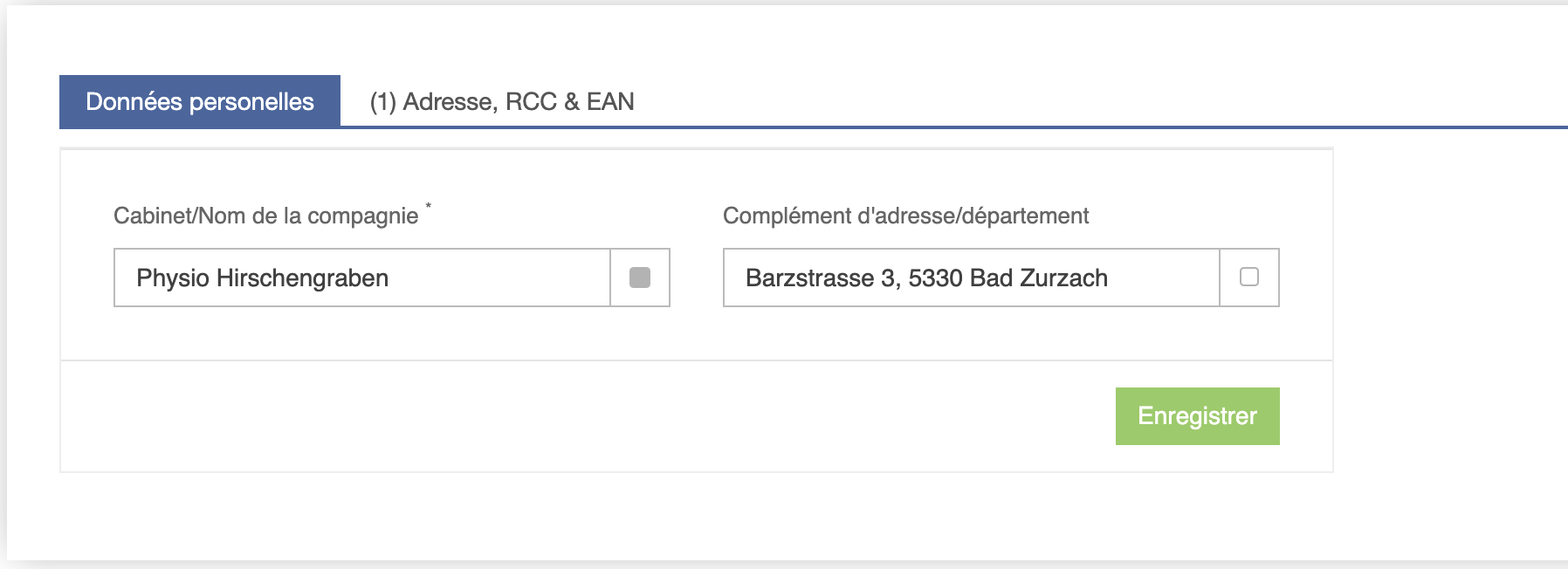1568x569 pixels.
Task: Save the form with Enregistrer
Action: click(1198, 416)
